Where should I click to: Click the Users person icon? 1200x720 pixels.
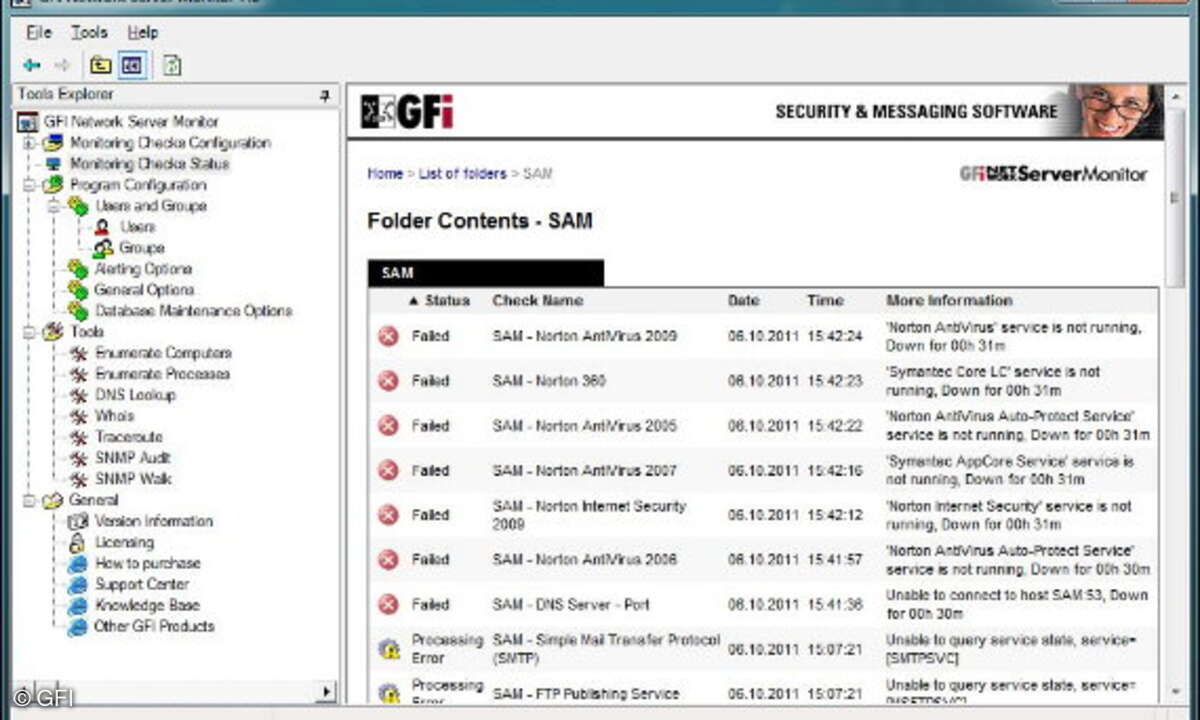tap(102, 227)
